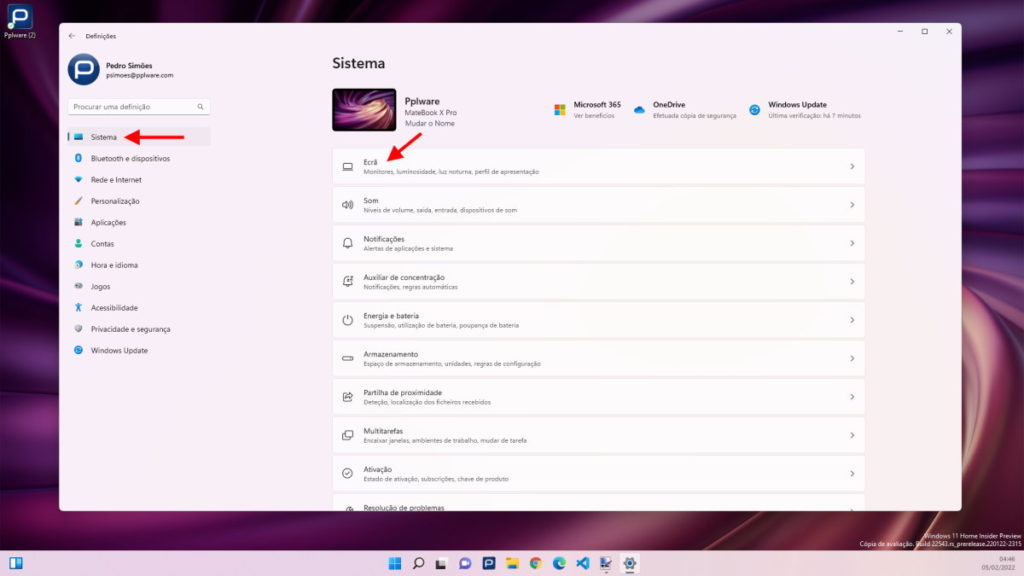Launch Microsoft Edge from the taskbar
This screenshot has width=1024, height=576.
click(x=559, y=563)
